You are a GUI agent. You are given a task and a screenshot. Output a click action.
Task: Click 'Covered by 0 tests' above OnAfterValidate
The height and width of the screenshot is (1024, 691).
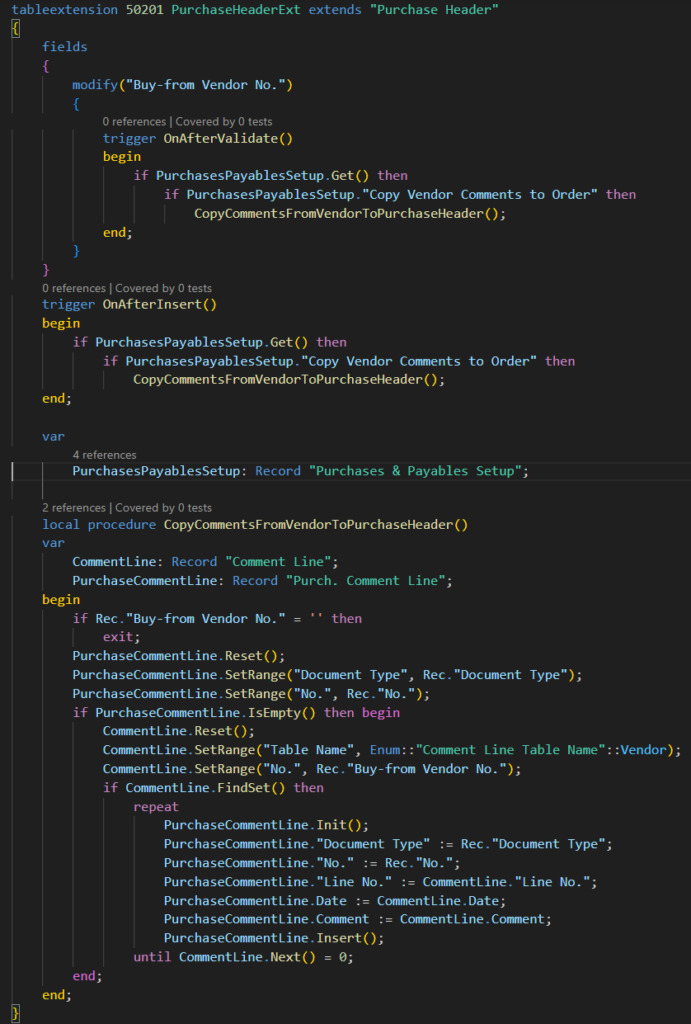coord(223,122)
